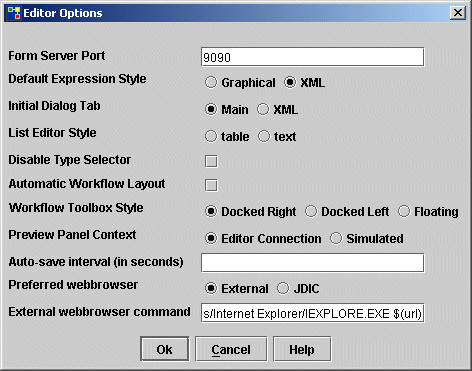Toggle Automatic Workflow Layout checkbox

pos(211,185)
